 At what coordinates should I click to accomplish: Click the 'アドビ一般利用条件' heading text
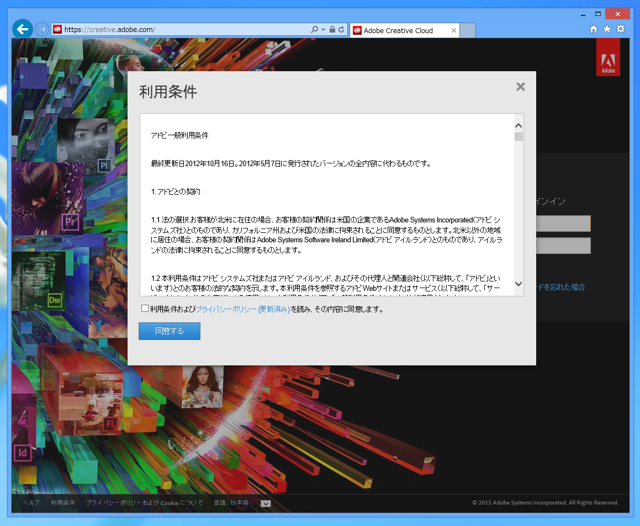coord(180,135)
